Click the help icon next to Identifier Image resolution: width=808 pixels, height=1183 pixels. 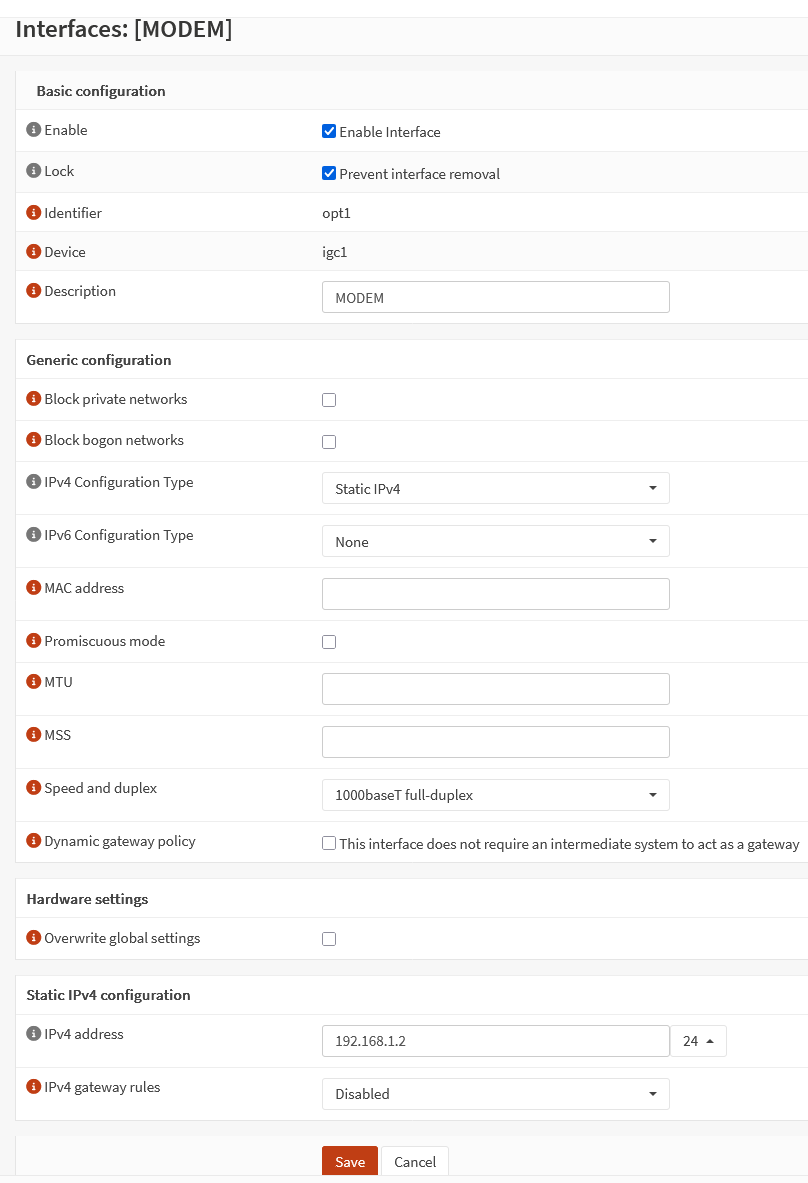tap(33, 213)
